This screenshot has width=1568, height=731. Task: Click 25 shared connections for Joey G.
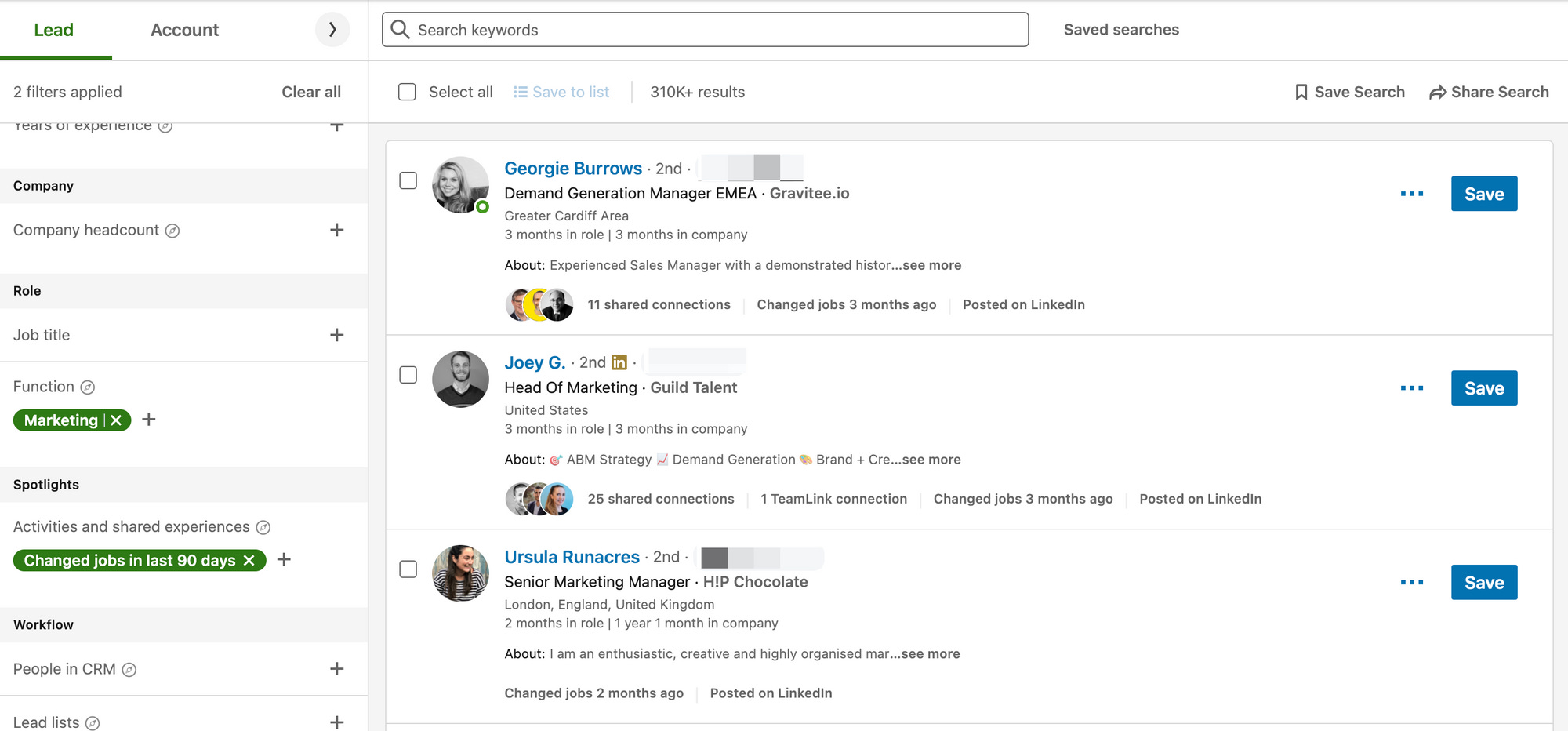[661, 499]
